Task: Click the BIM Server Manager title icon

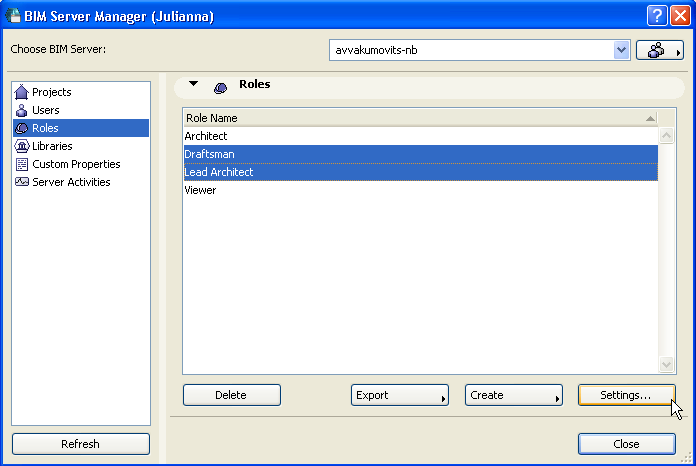Action: click(13, 15)
